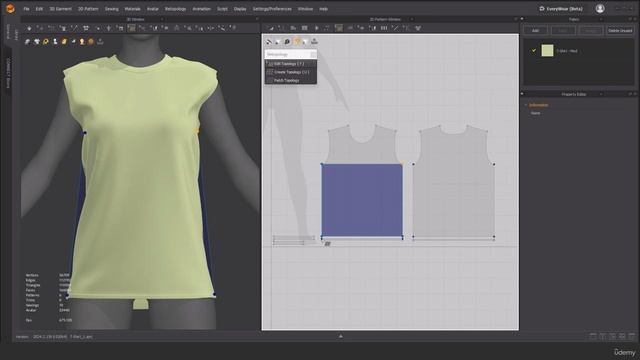
Task: Toggle the avatar head display icon
Action: point(82,42)
